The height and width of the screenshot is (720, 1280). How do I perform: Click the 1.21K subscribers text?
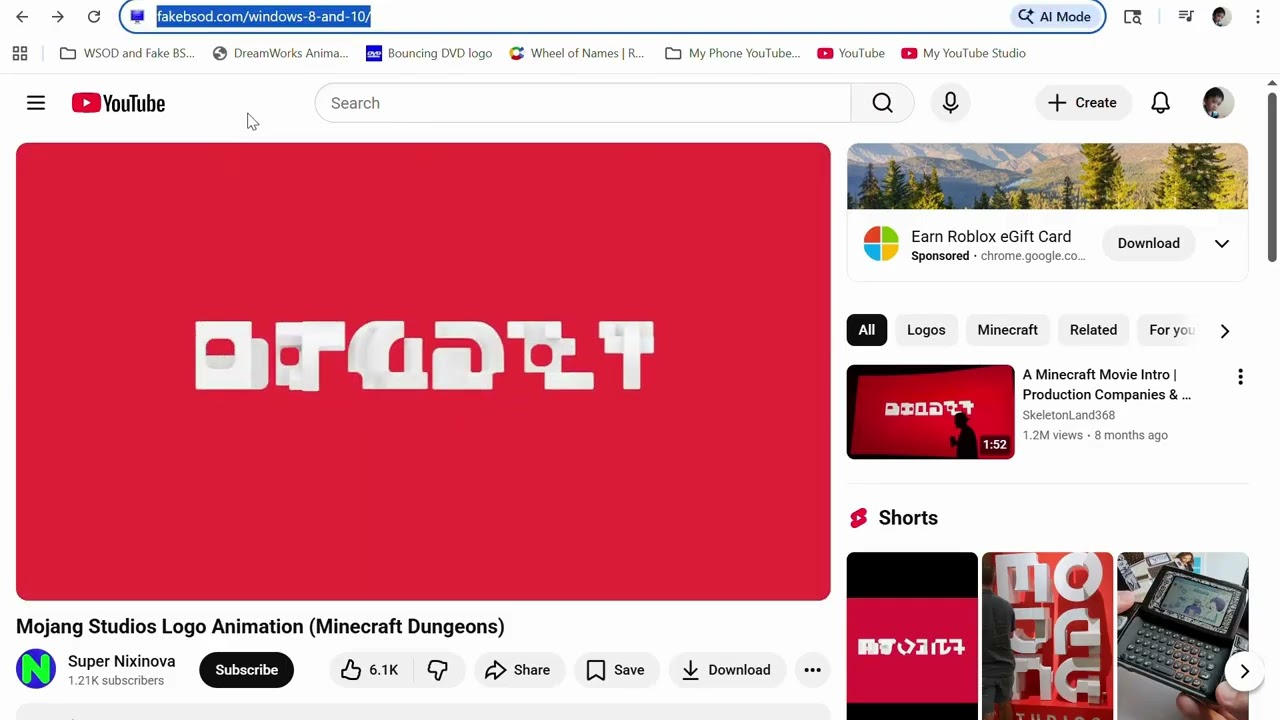(116, 681)
